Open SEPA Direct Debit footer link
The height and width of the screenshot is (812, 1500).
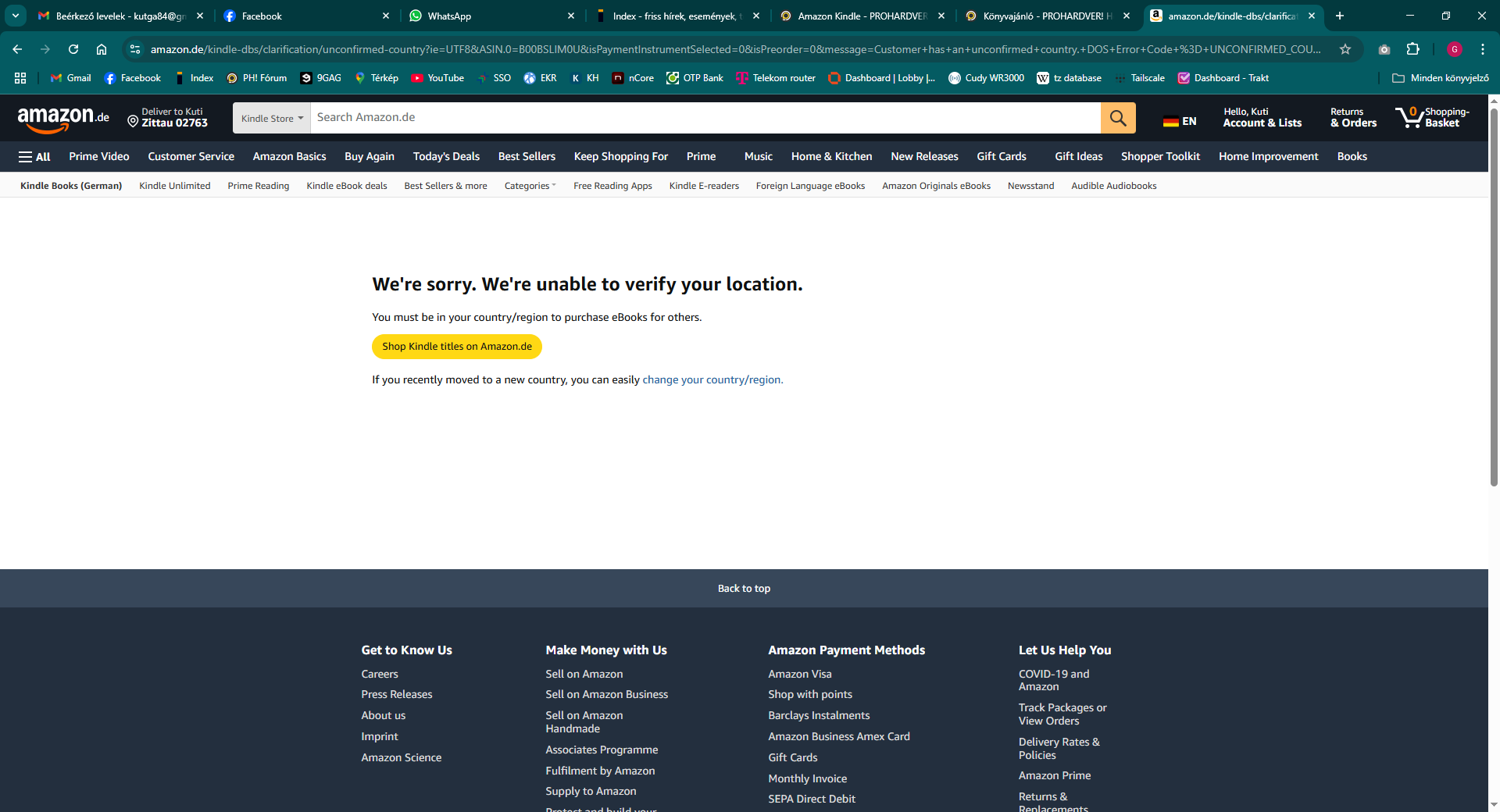pos(811,800)
